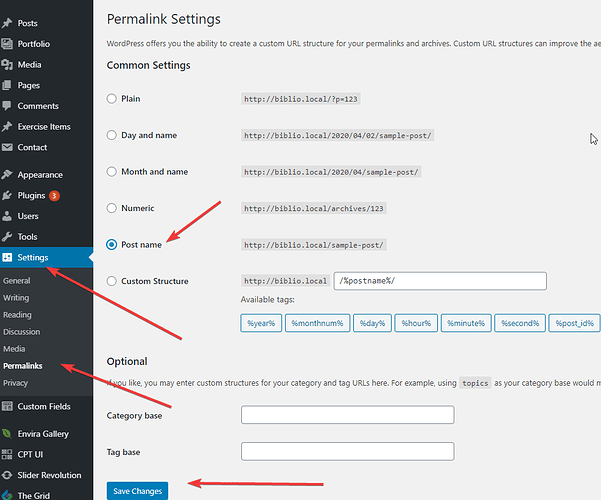Viewport: 601px width, 500px height.
Task: Focus the Tag base input field
Action: (x=347, y=452)
